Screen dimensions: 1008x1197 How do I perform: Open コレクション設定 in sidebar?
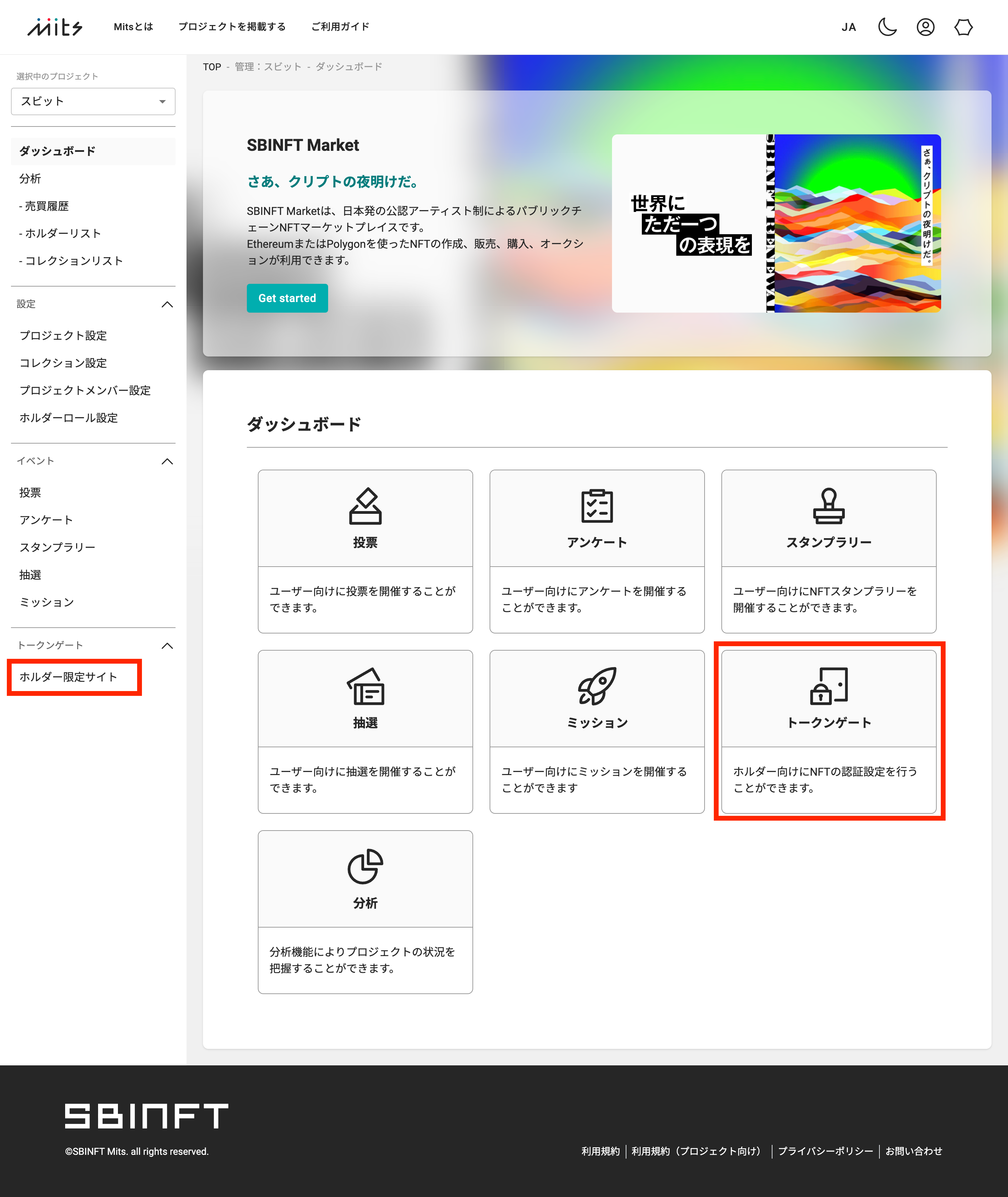[x=63, y=363]
